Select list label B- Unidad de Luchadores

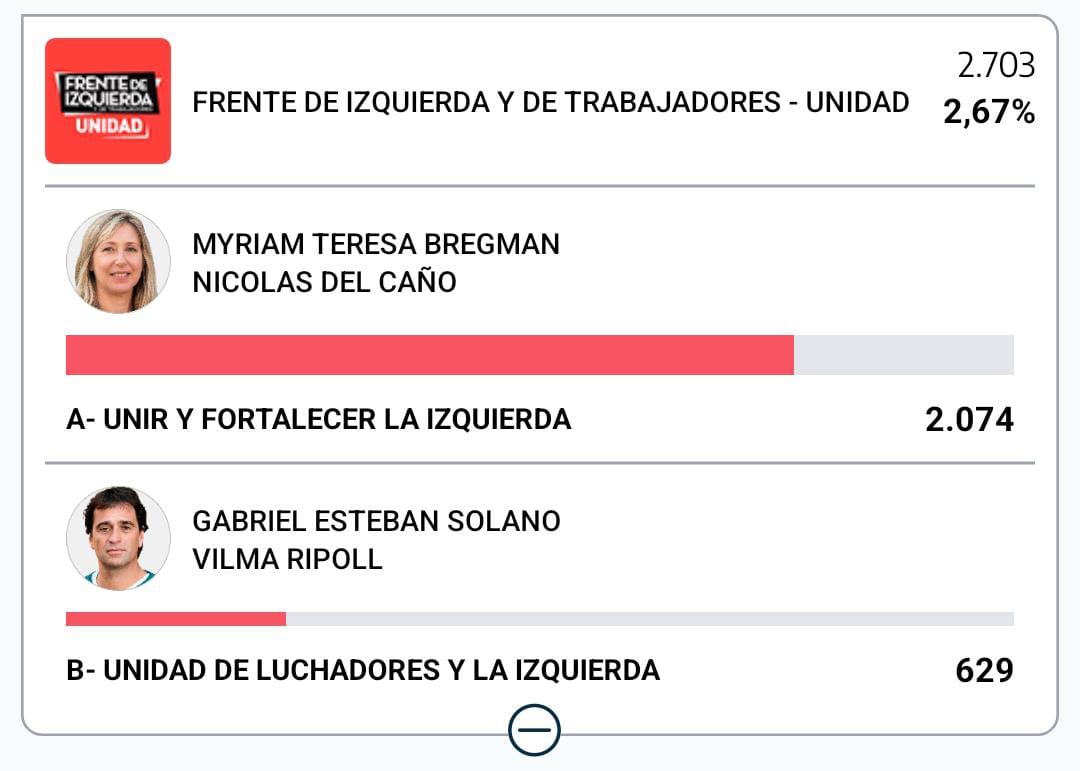tap(362, 670)
